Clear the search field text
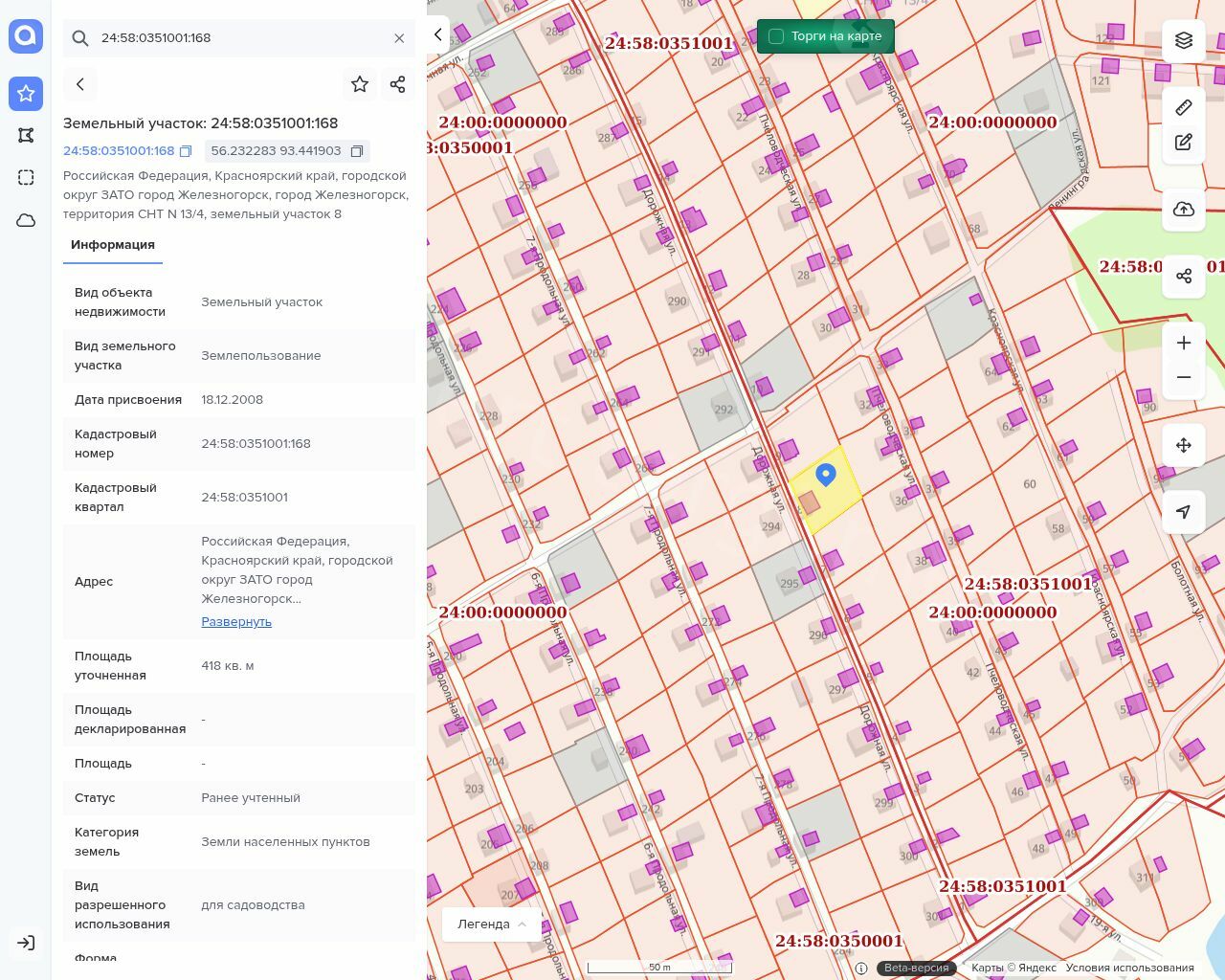Screen dimensions: 1225x980 (x=399, y=38)
